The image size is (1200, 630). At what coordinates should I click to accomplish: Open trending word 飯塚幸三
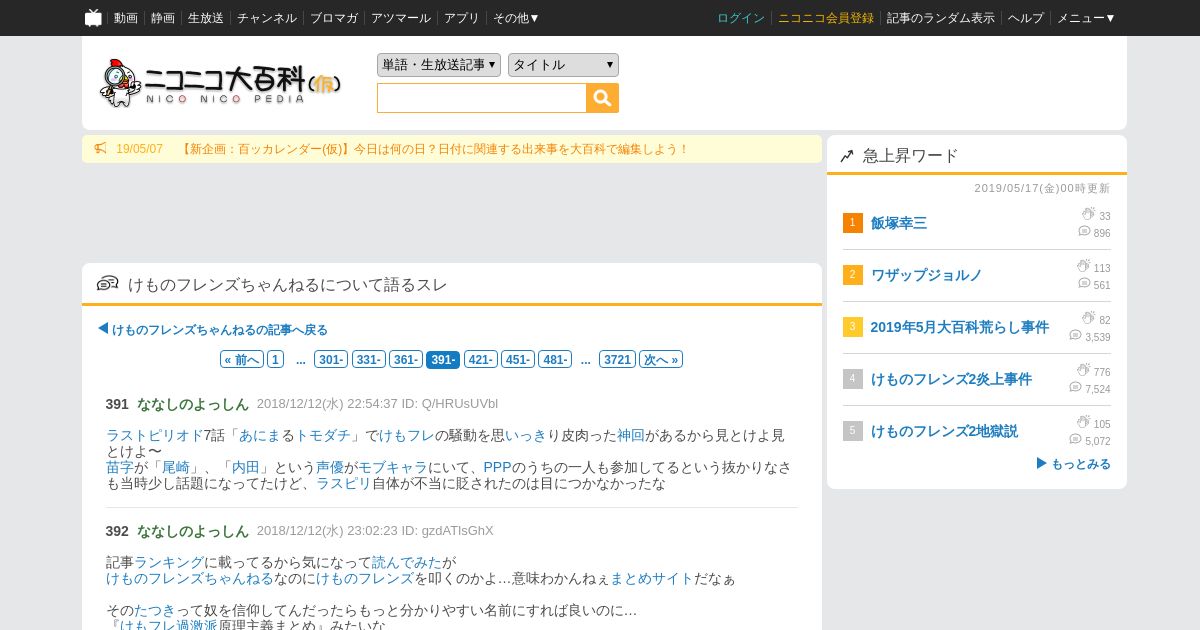coord(899,223)
